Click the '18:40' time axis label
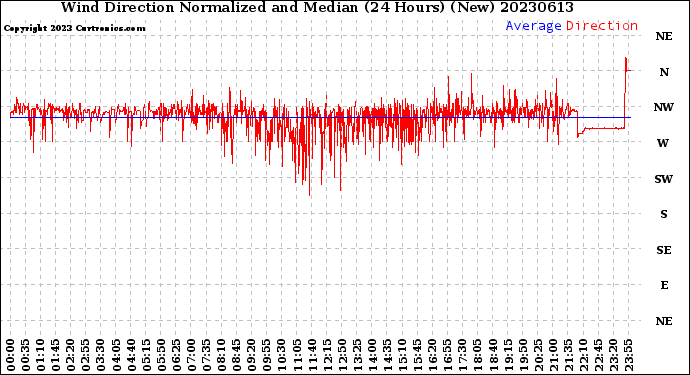 click(x=493, y=355)
